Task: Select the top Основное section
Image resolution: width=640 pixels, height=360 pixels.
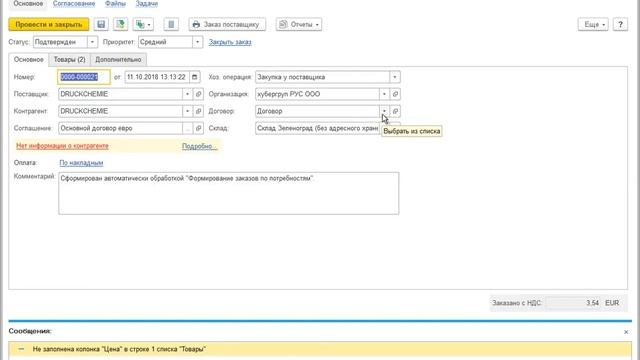Action: [x=28, y=4]
